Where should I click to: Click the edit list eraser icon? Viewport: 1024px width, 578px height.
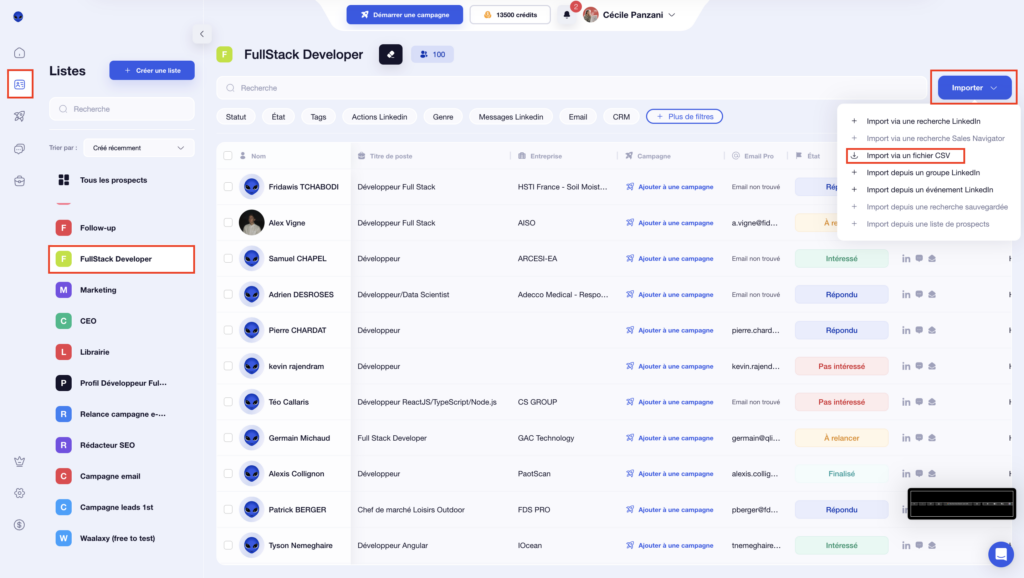(391, 54)
